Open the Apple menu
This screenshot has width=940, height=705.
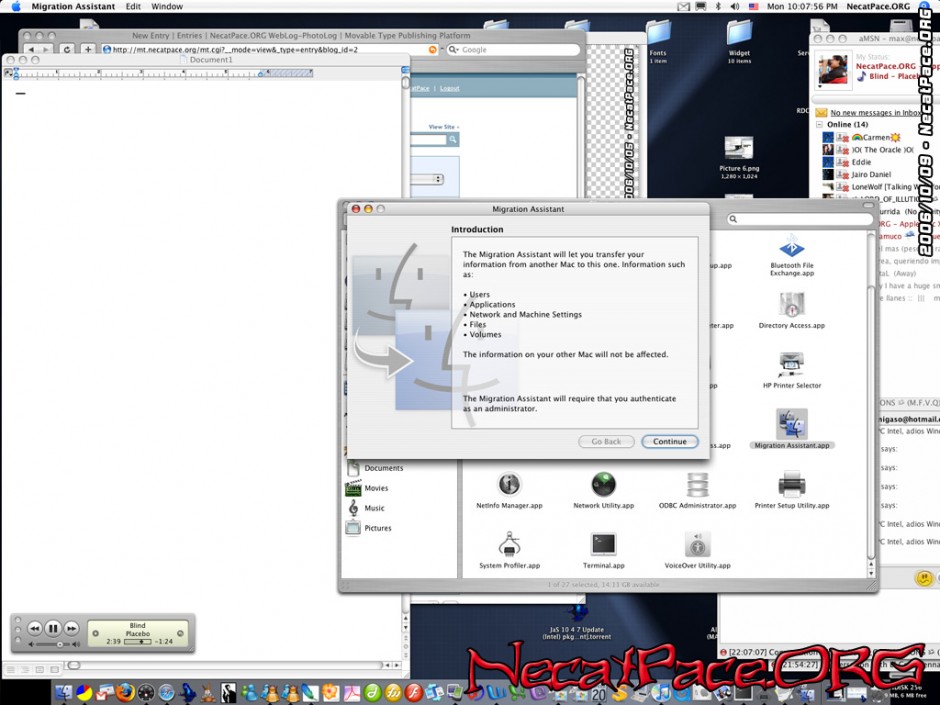16,6
